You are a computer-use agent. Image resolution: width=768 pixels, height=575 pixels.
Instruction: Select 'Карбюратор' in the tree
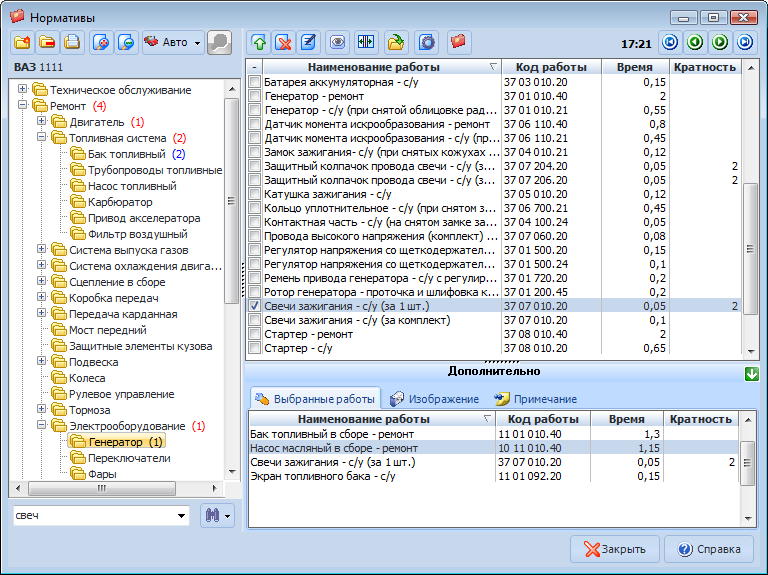[x=120, y=202]
